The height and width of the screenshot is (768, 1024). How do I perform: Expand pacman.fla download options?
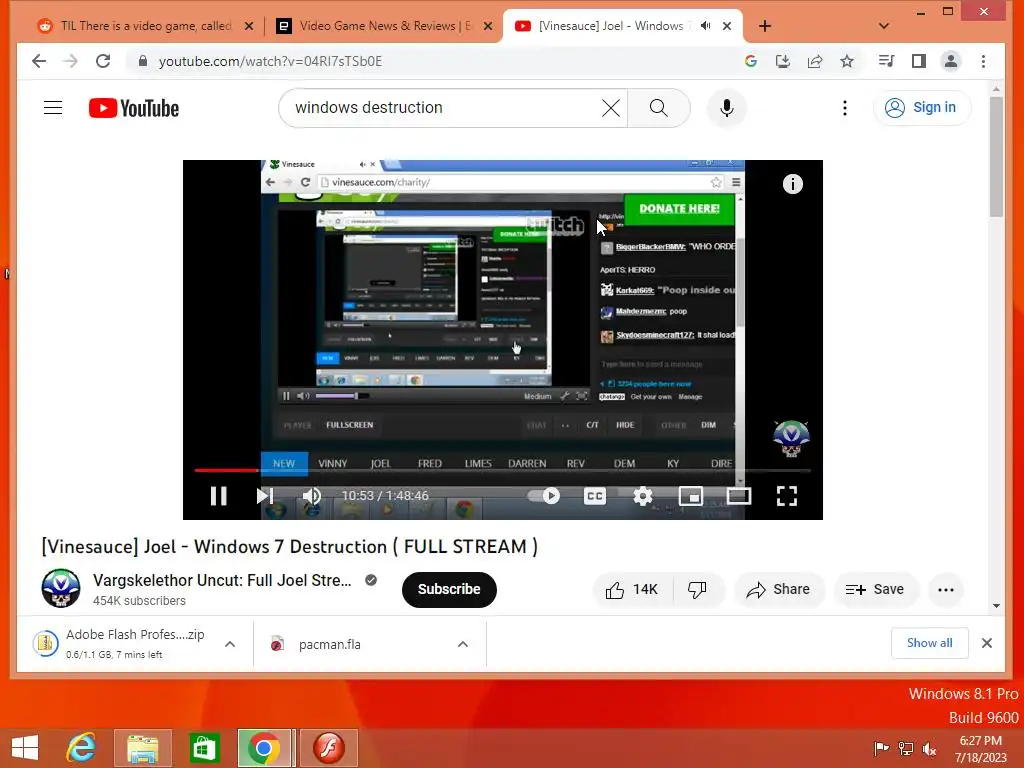pos(463,644)
